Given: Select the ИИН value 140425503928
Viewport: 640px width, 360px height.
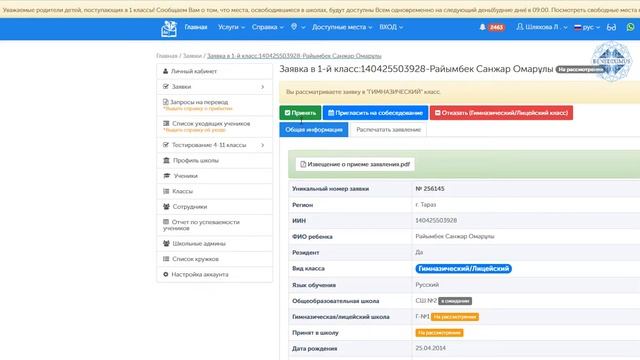Looking at the screenshot, I should click(x=436, y=220).
